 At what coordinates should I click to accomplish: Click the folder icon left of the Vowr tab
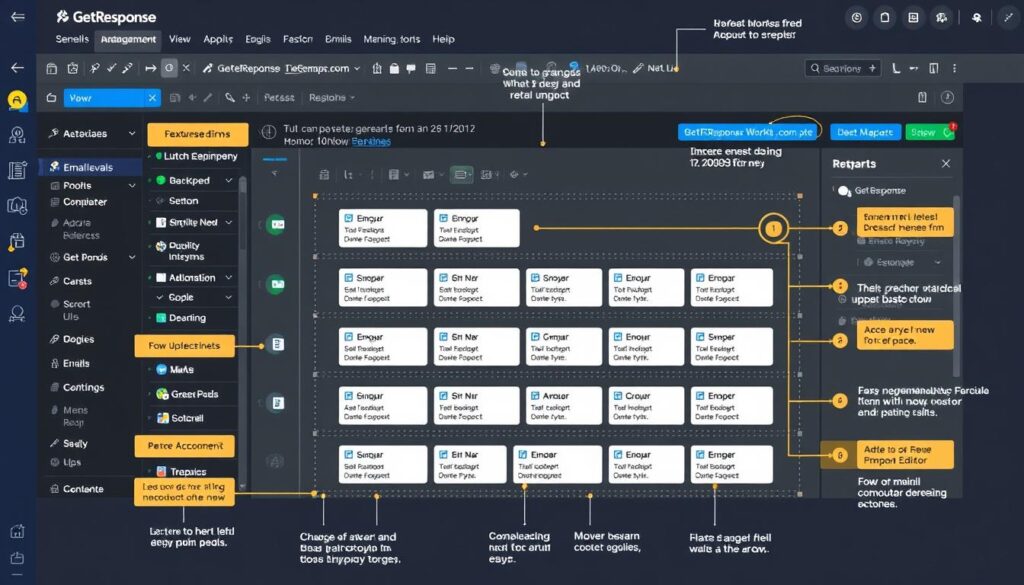(51, 98)
